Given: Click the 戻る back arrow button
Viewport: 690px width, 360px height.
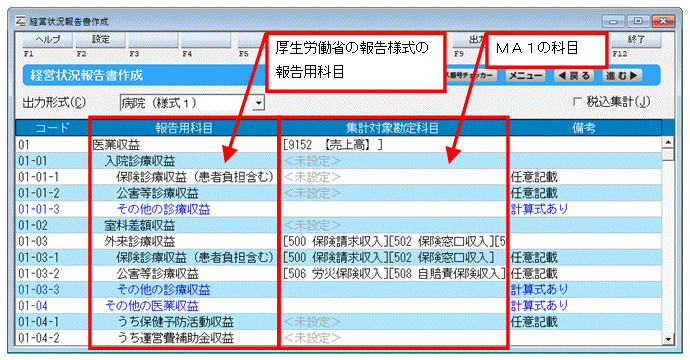Looking at the screenshot, I should [573, 76].
